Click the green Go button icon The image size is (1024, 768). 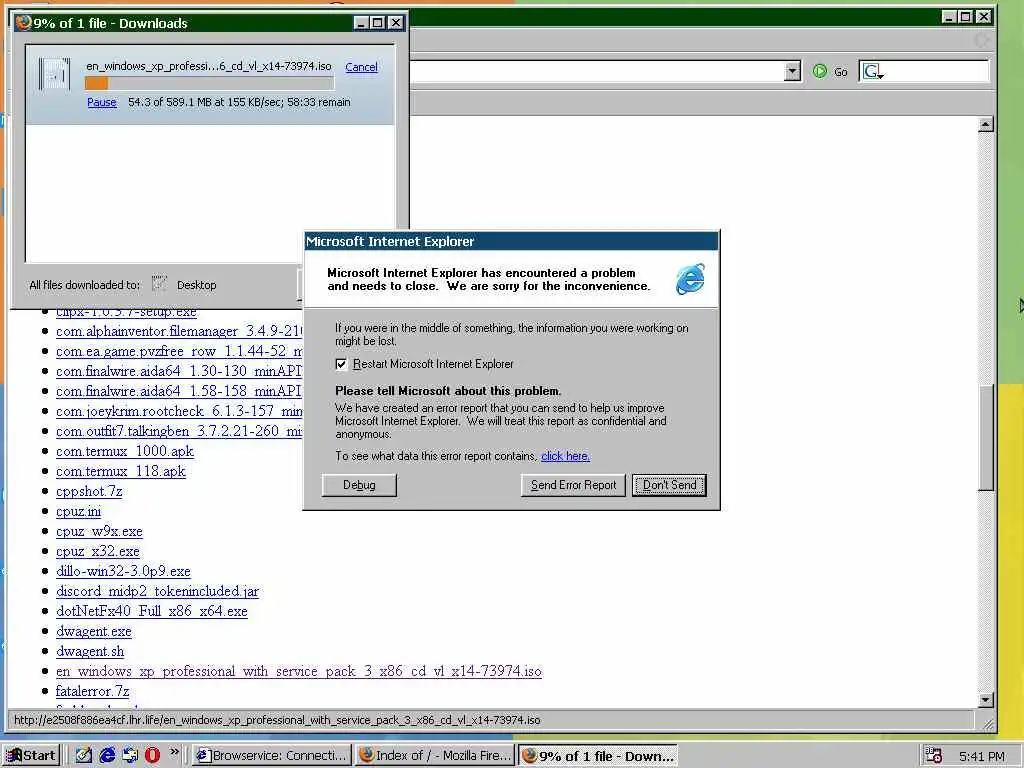[820, 71]
